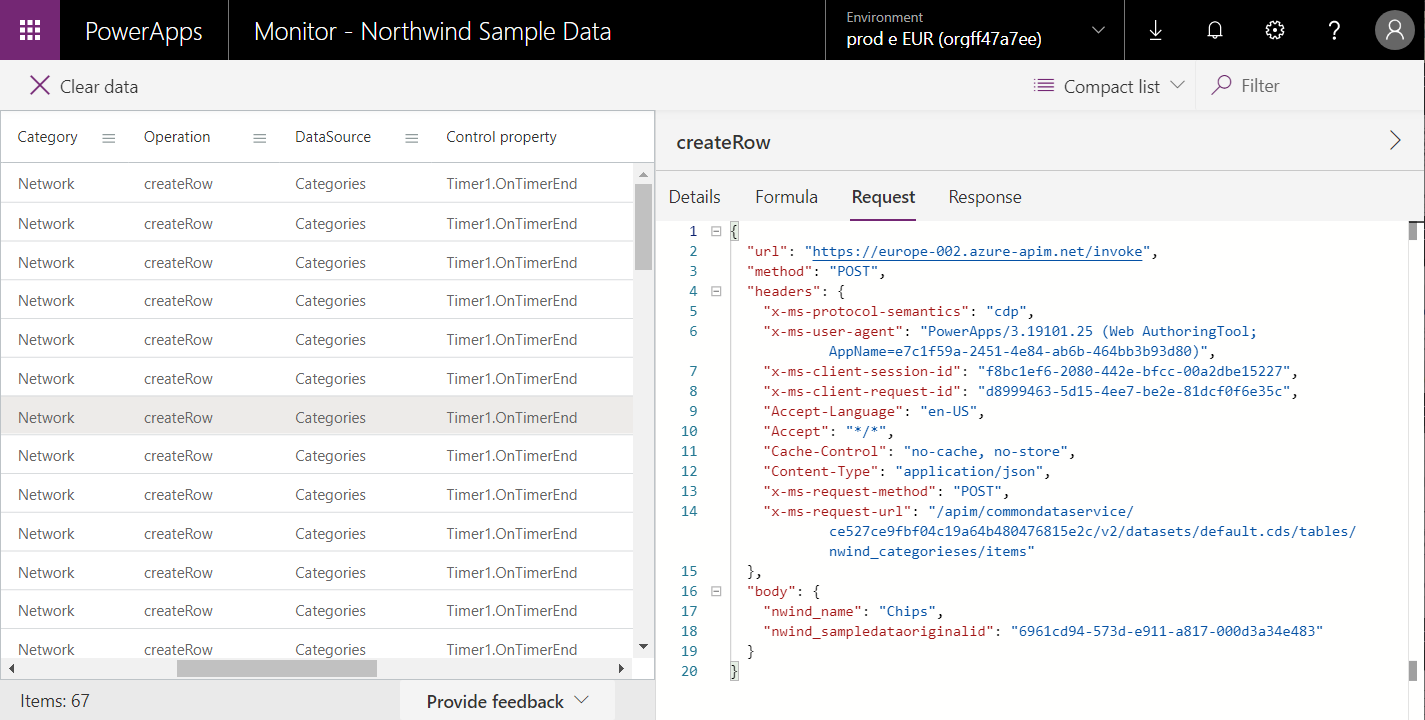
Task: Open the Compact list dropdown arrow
Action: tap(1177, 85)
